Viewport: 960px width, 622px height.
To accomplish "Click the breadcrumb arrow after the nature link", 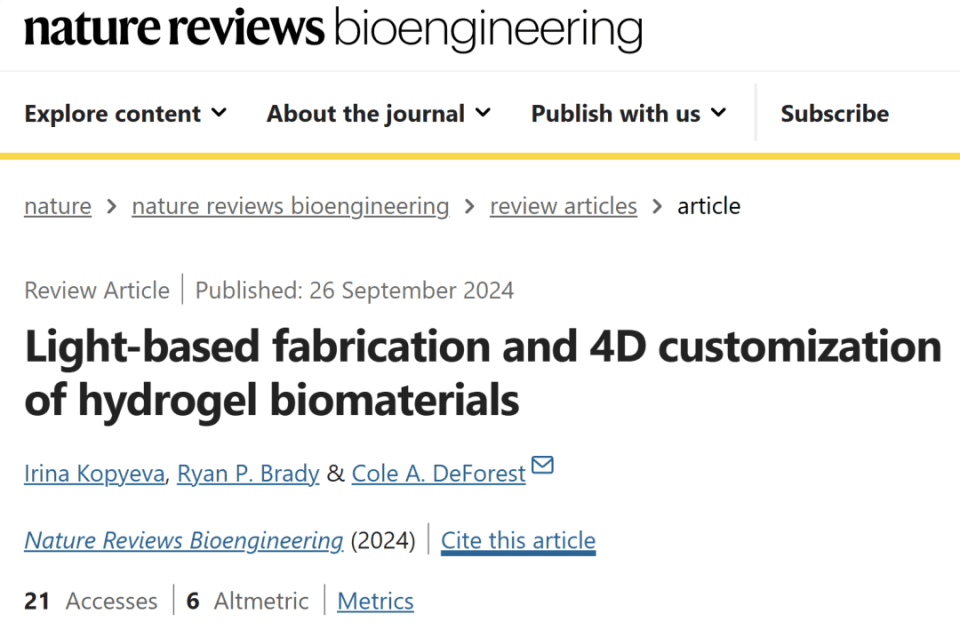I will tap(111, 206).
